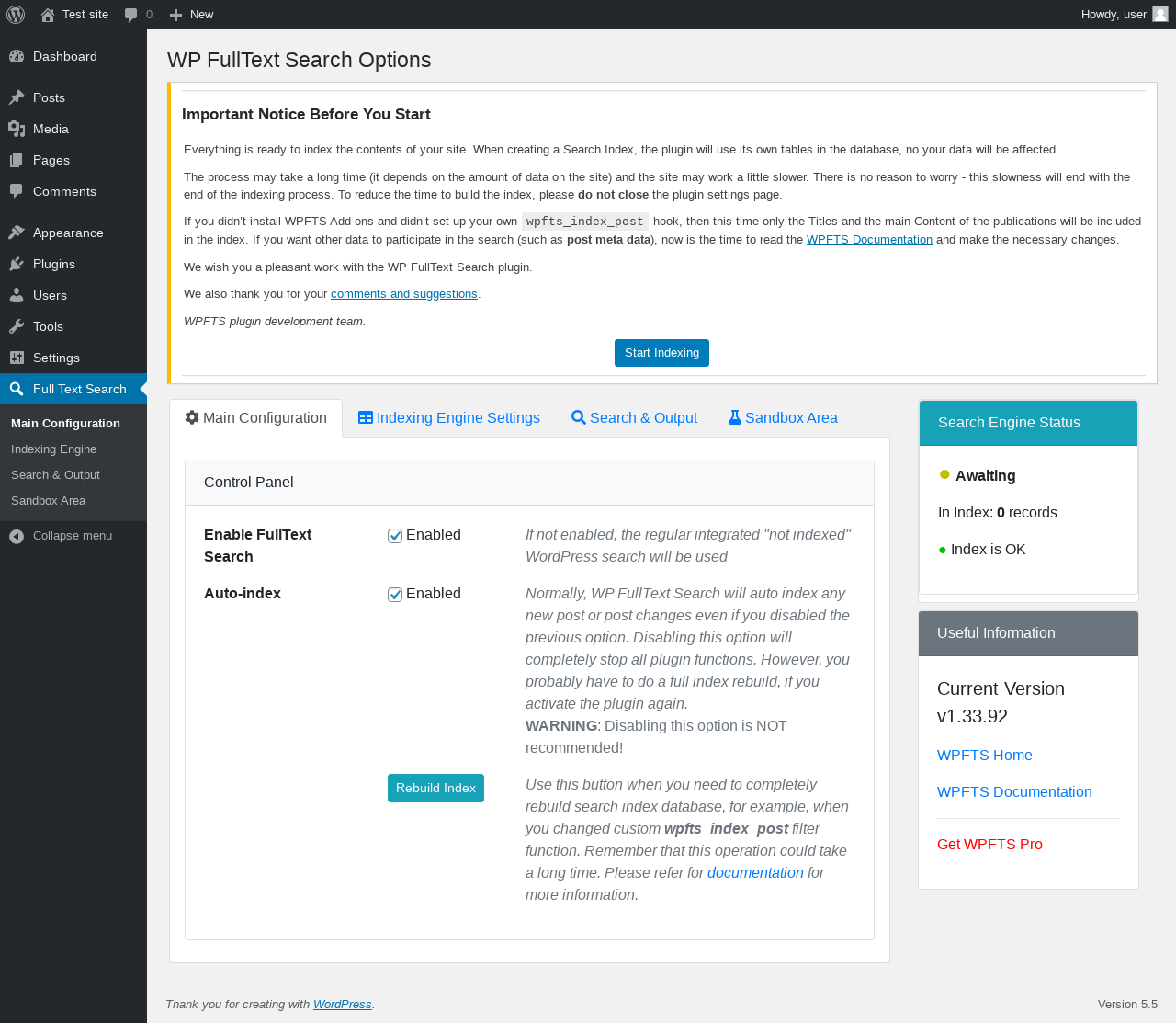Click the Media icon in sidebar
The width and height of the screenshot is (1176, 1023).
(17, 129)
